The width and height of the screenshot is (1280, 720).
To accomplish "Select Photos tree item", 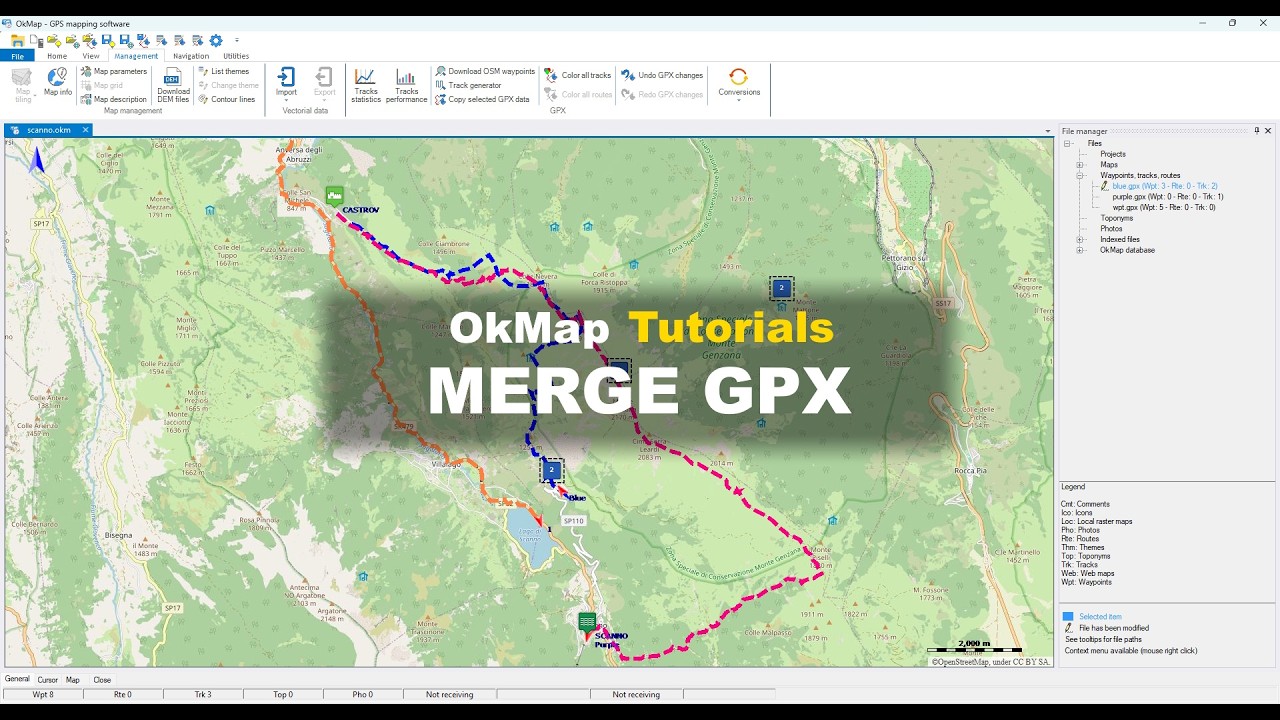I will [1111, 229].
